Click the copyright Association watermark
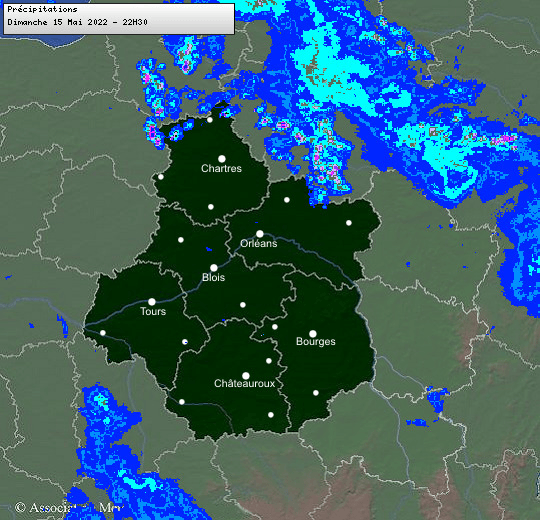The width and height of the screenshot is (540, 520). click(x=69, y=508)
